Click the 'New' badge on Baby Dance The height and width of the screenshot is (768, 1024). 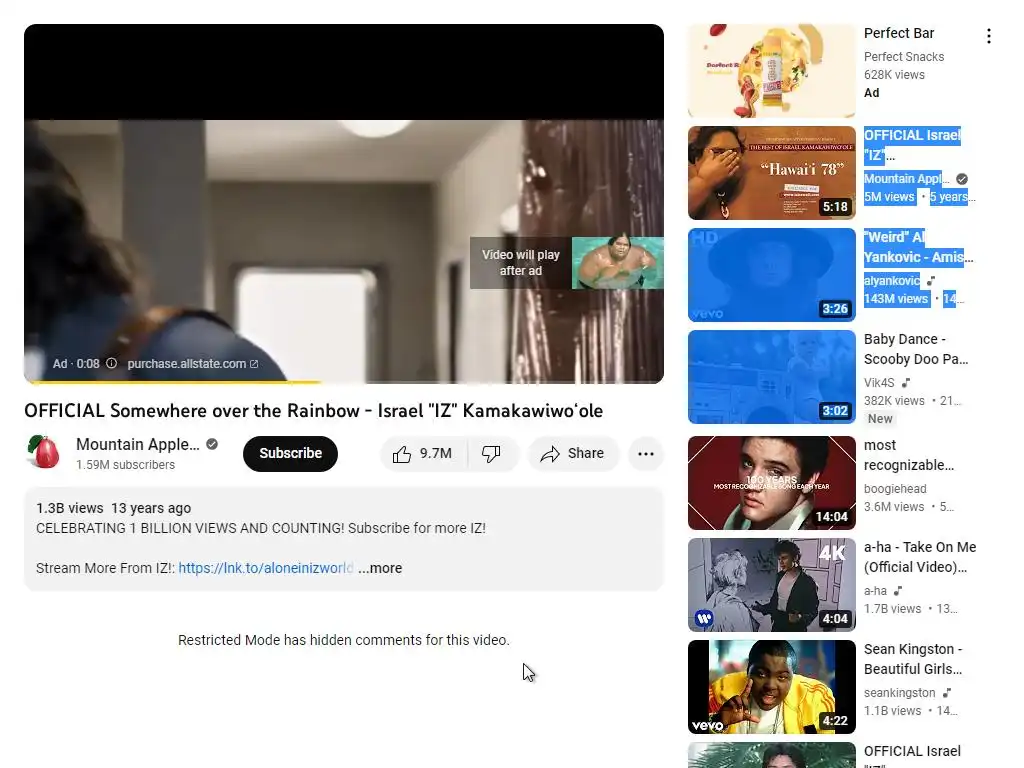click(880, 419)
